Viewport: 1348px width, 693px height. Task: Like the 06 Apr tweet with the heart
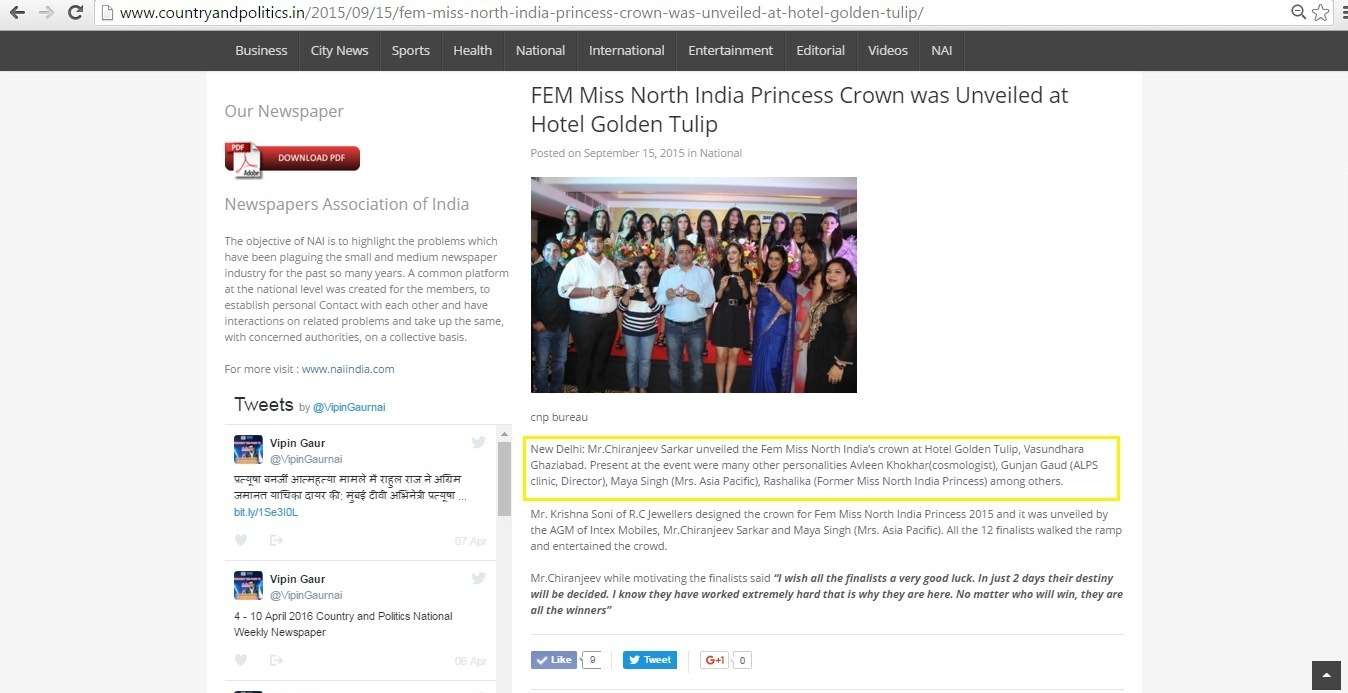pos(241,660)
